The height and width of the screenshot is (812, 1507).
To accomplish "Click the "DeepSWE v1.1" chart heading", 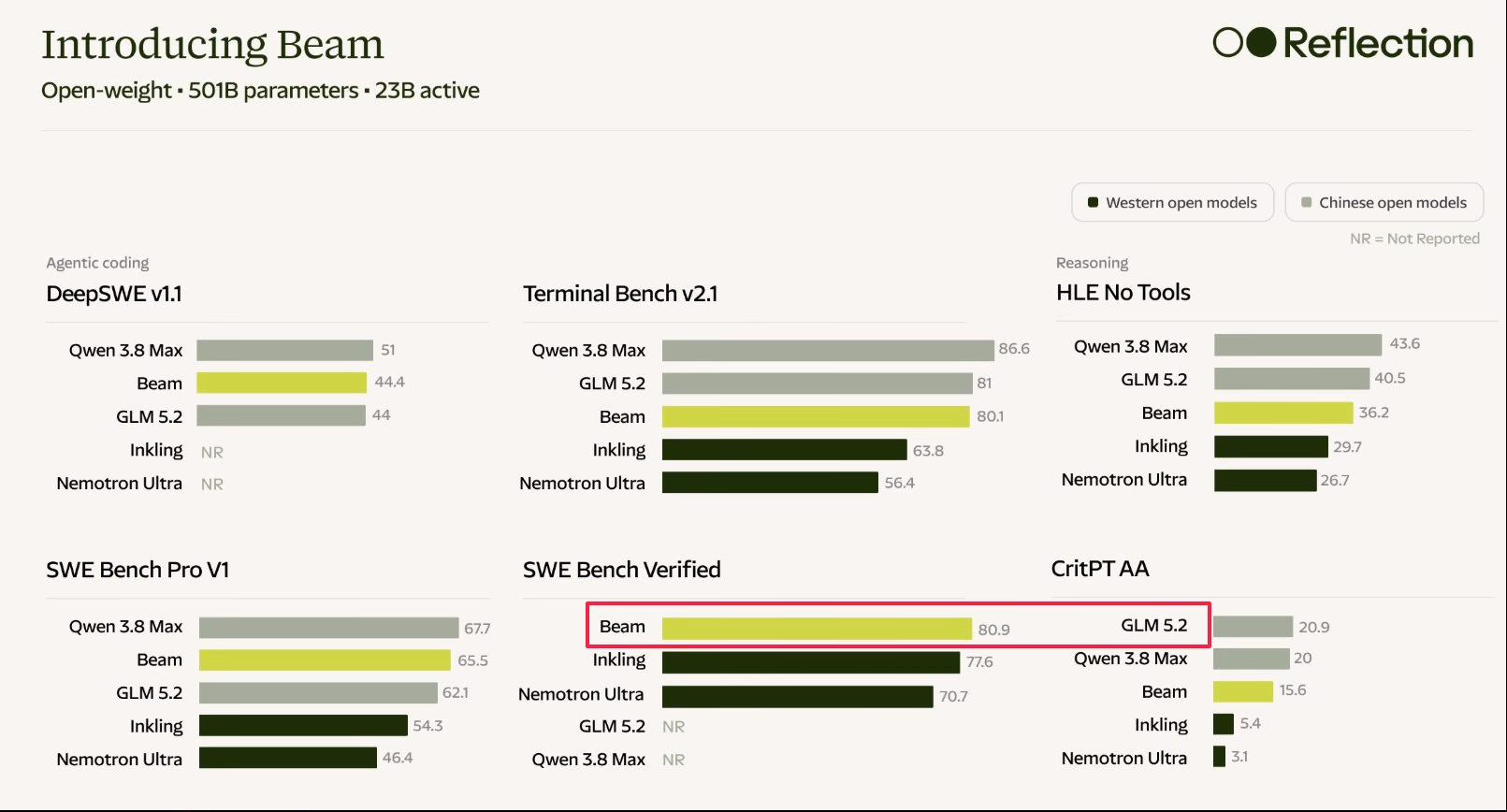I will tap(114, 294).
